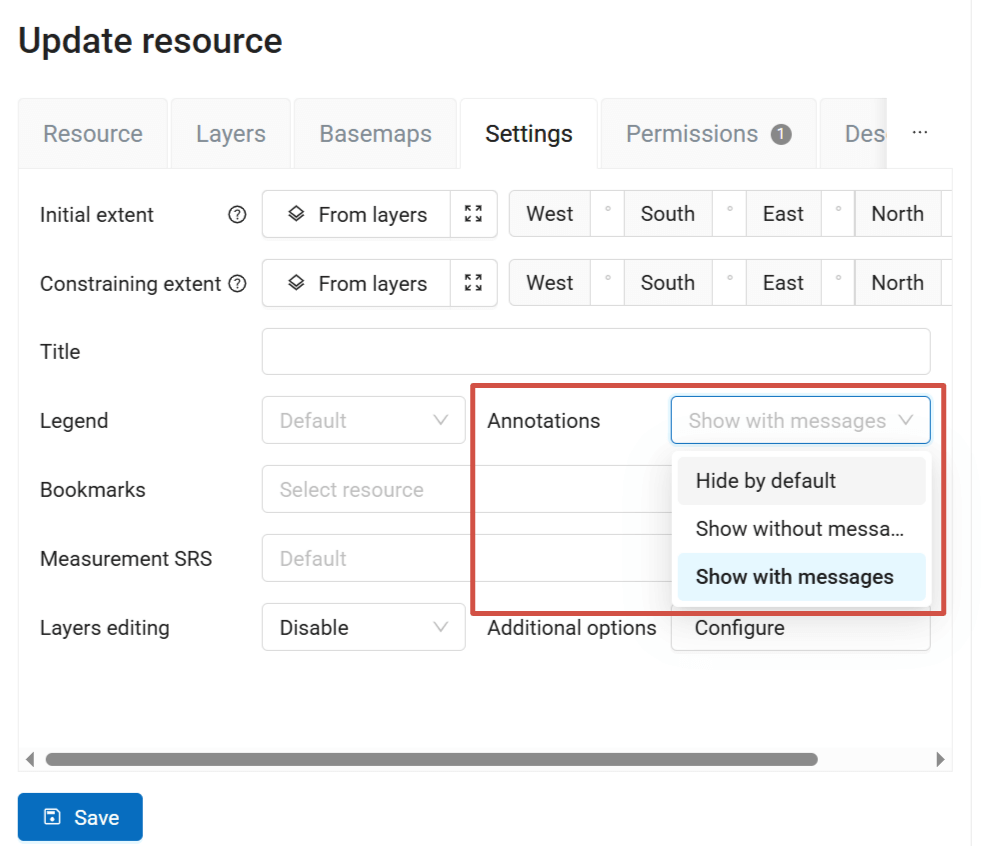Open the tabs overflow ellipsis menu

[x=920, y=133]
